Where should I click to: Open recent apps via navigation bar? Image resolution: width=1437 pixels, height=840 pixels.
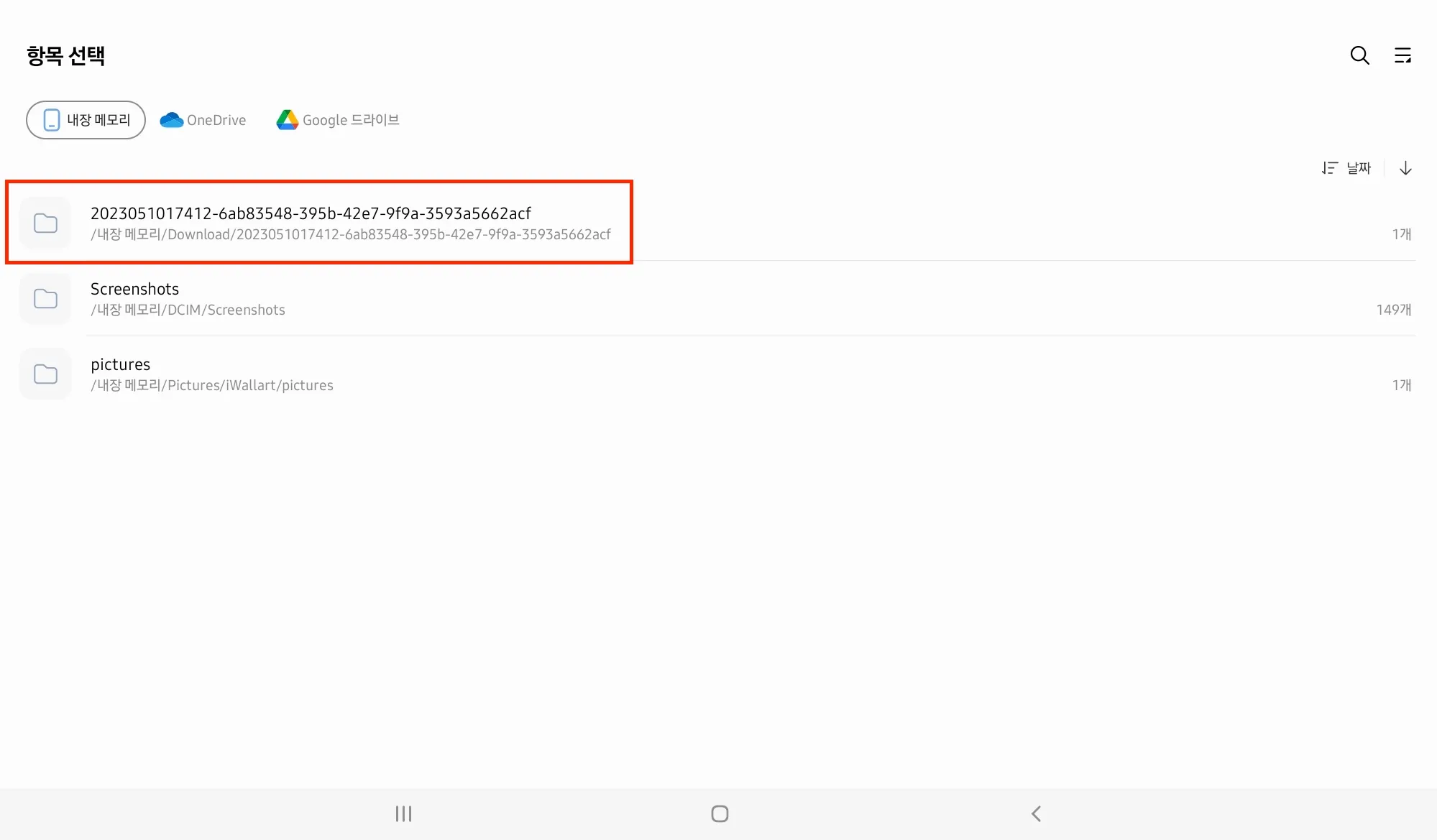click(x=403, y=813)
